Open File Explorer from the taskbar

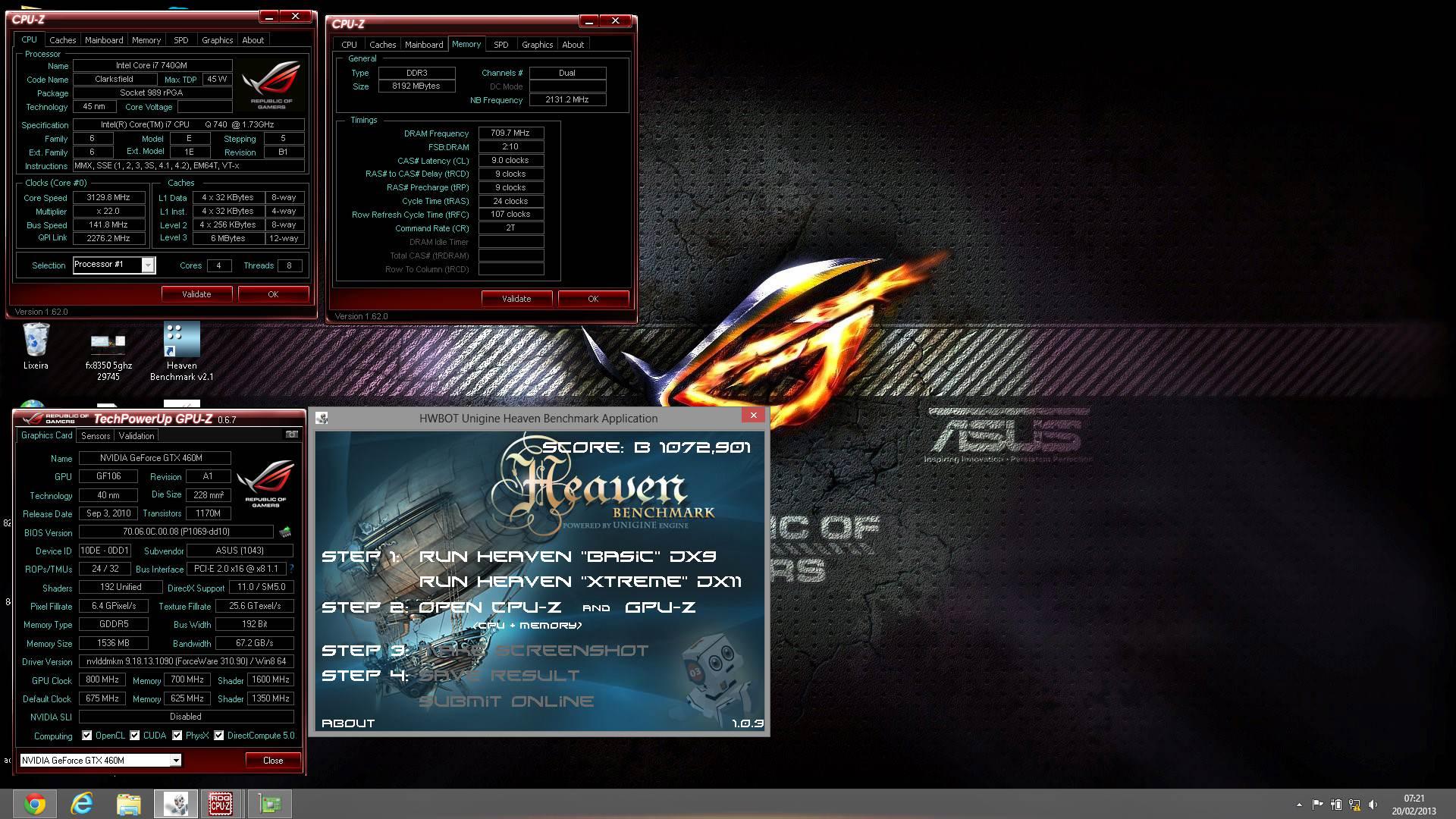[x=129, y=804]
